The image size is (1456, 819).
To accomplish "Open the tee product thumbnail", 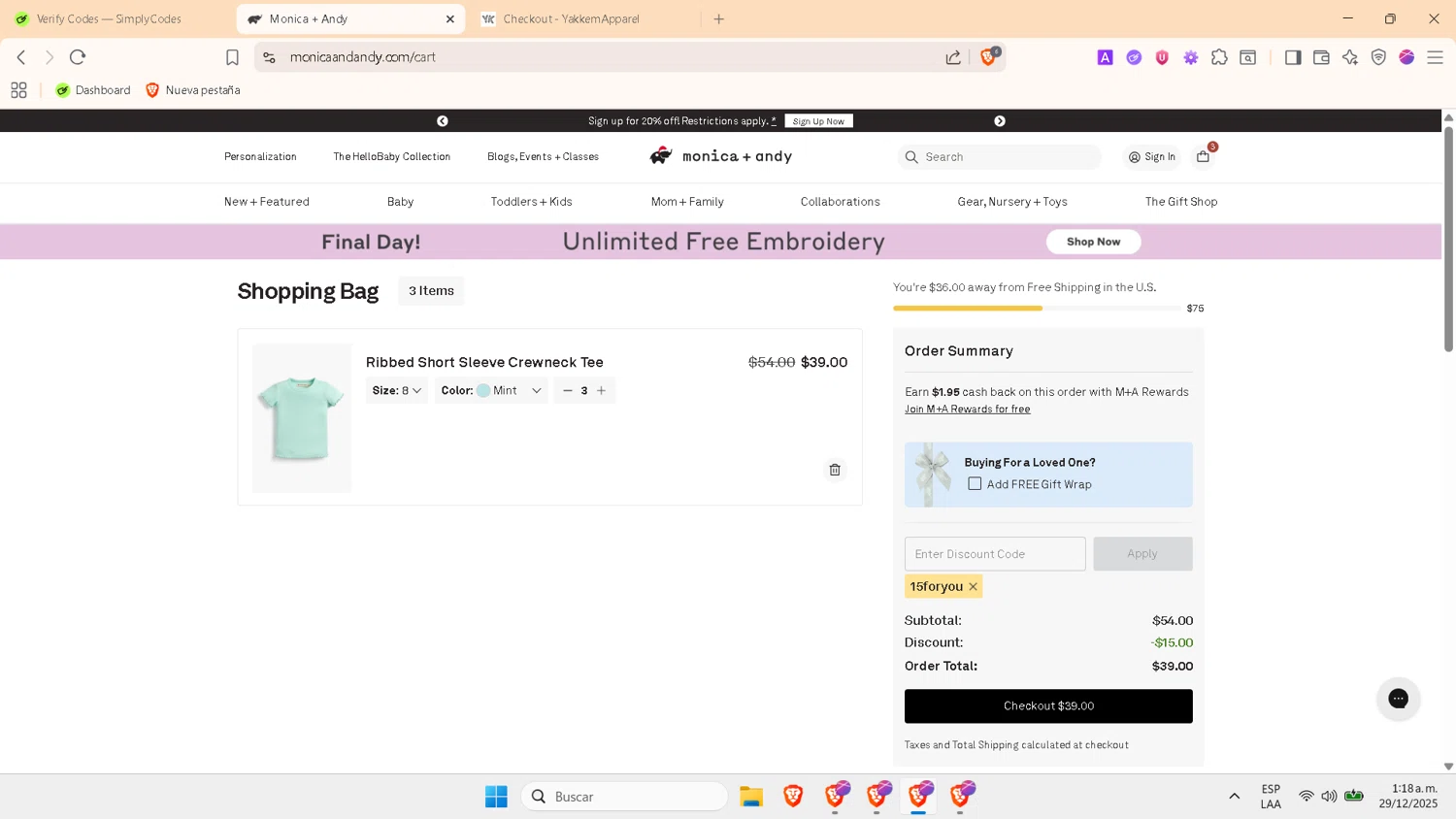I will pyautogui.click(x=302, y=418).
